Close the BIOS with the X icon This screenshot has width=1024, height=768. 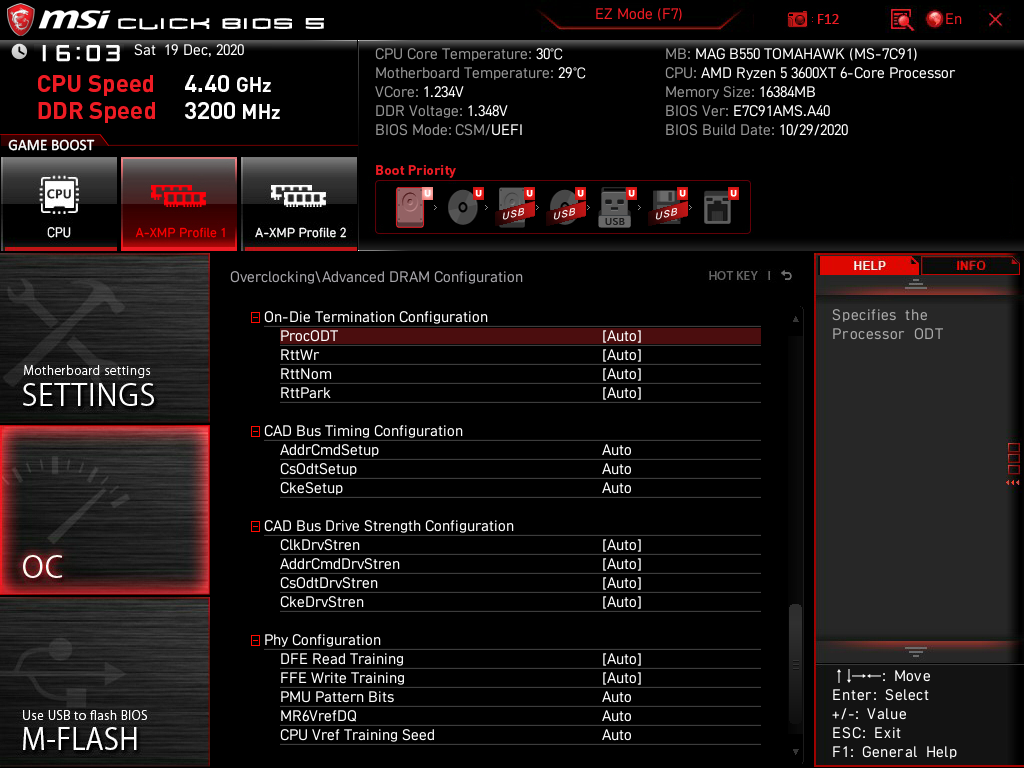pyautogui.click(x=995, y=20)
